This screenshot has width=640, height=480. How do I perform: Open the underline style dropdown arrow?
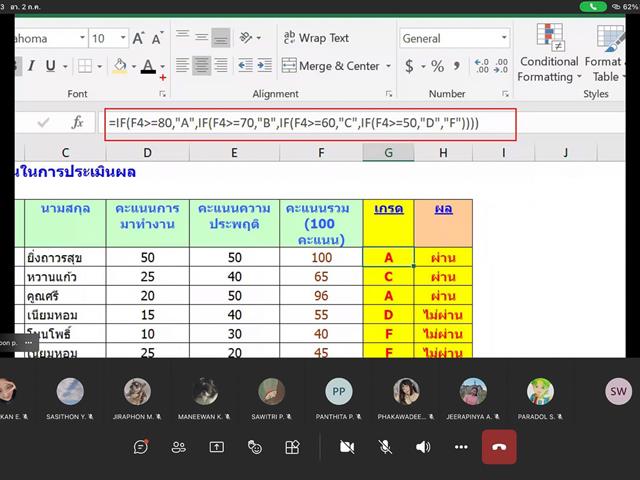click(x=65, y=66)
